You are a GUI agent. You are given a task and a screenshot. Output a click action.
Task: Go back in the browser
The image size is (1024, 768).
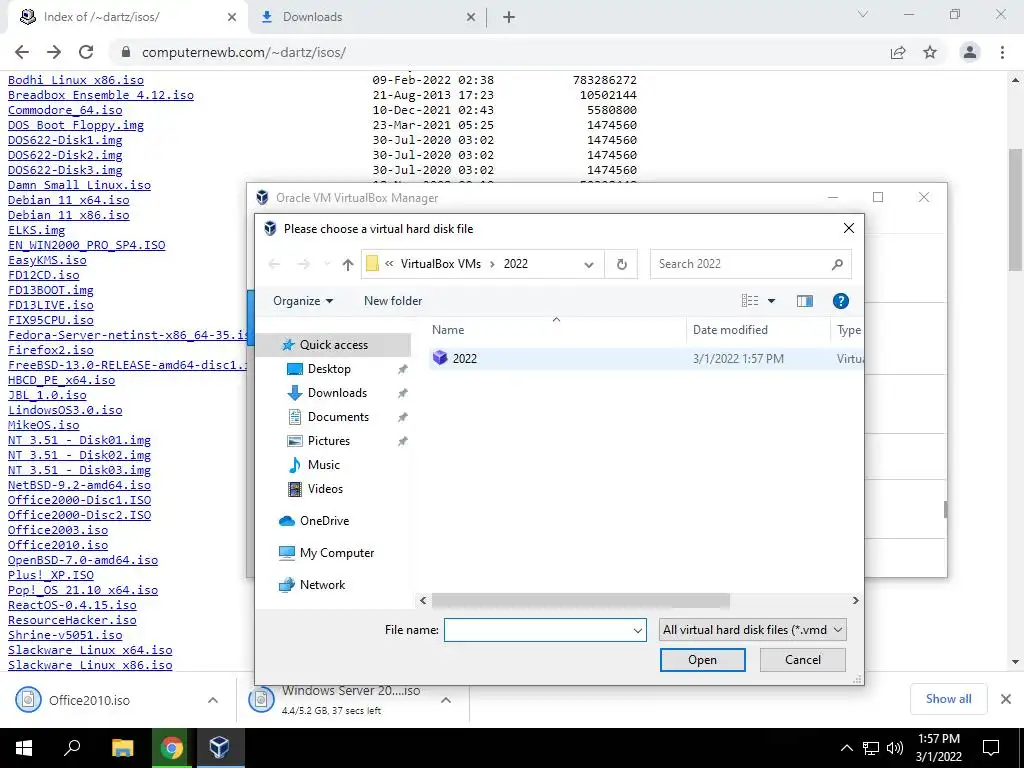(x=22, y=52)
